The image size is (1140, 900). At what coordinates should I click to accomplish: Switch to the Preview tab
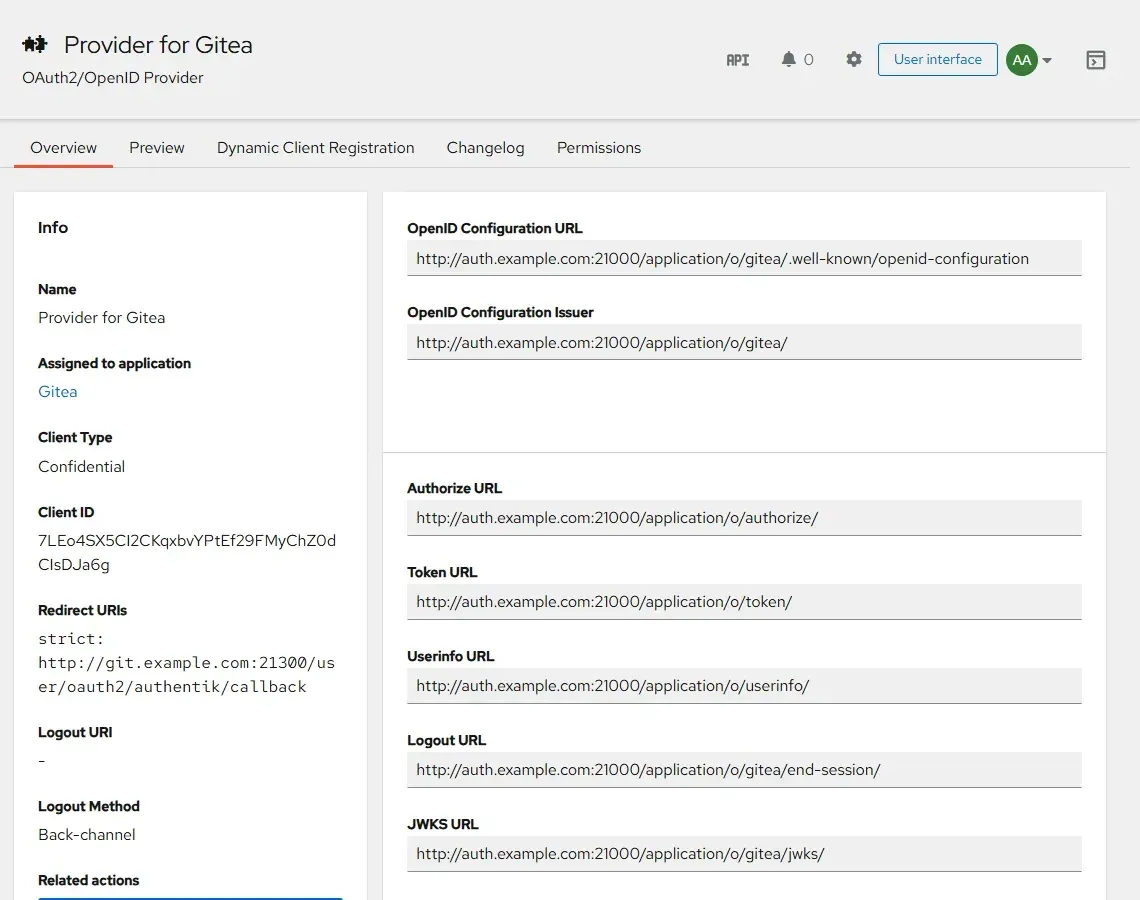(x=157, y=148)
